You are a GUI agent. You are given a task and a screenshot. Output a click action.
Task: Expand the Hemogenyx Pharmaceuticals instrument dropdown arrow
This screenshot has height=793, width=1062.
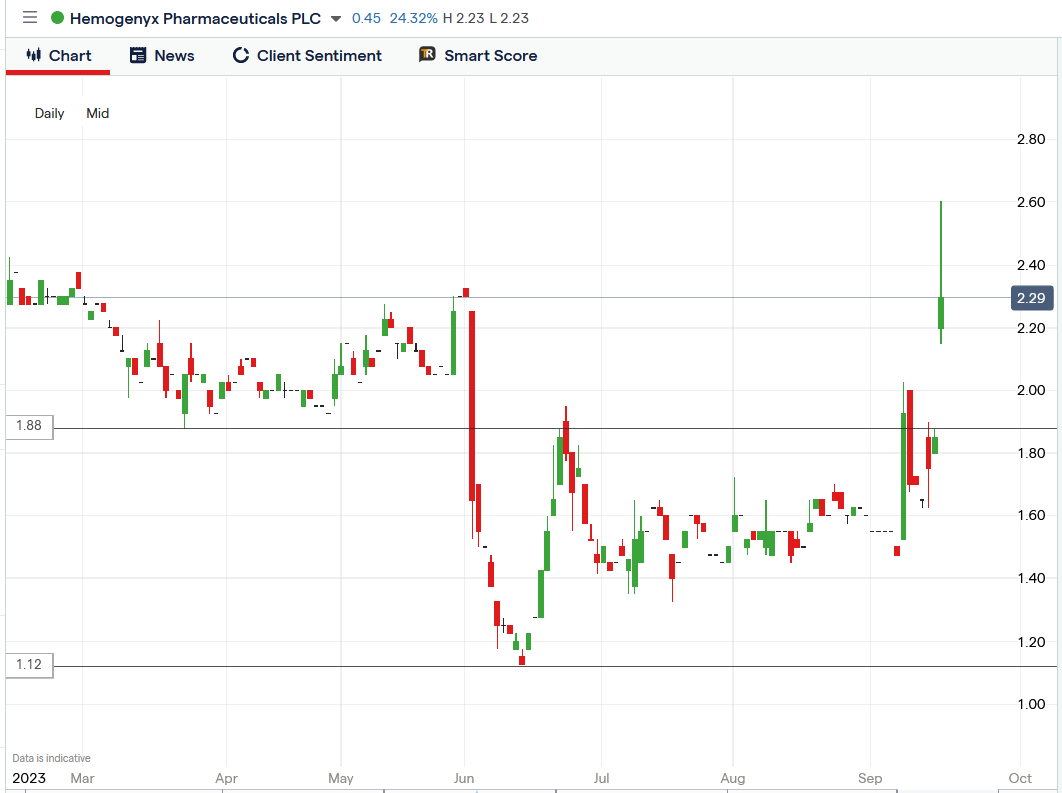click(x=336, y=19)
